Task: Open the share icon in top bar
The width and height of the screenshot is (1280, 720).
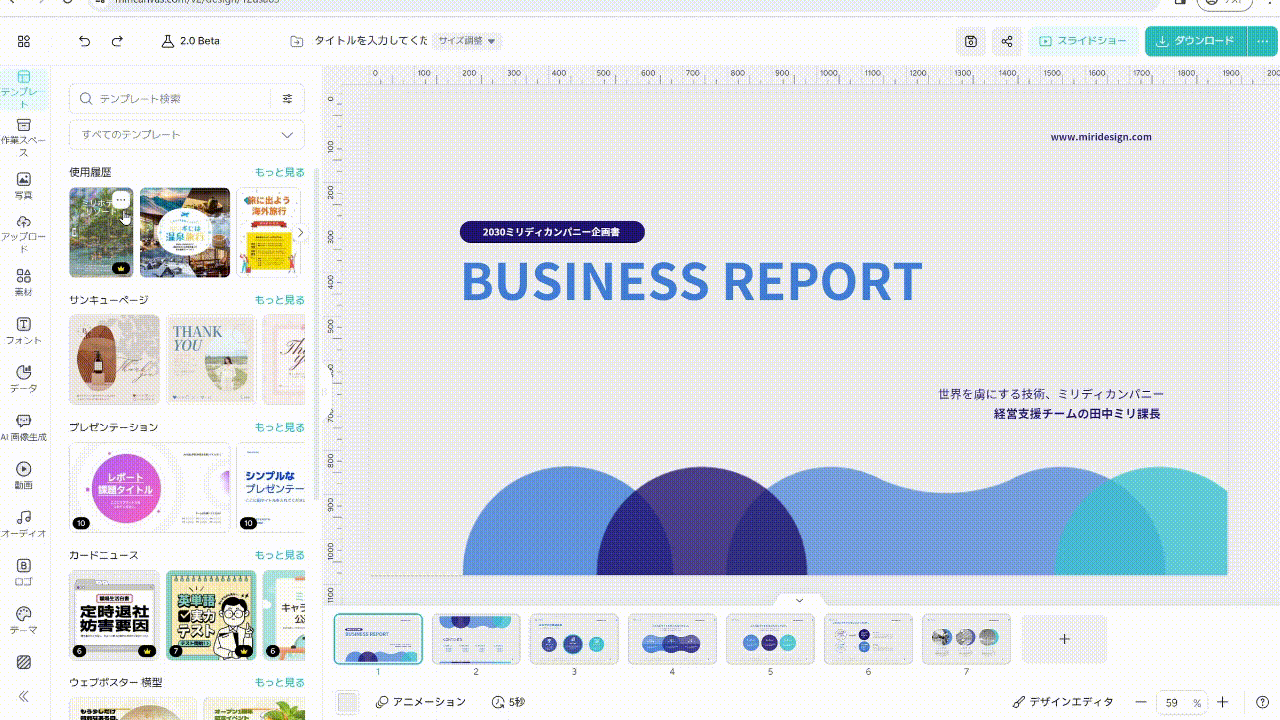Action: tap(1007, 41)
